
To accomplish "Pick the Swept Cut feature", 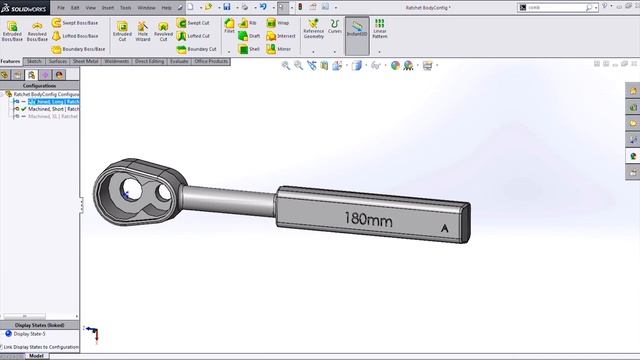I will (x=193, y=23).
